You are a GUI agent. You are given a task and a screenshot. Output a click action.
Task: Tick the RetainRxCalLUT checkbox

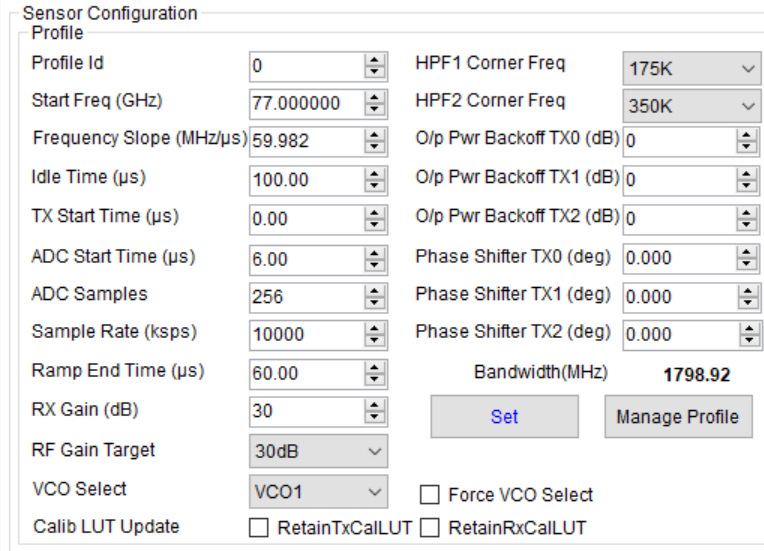pyautogui.click(x=429, y=528)
